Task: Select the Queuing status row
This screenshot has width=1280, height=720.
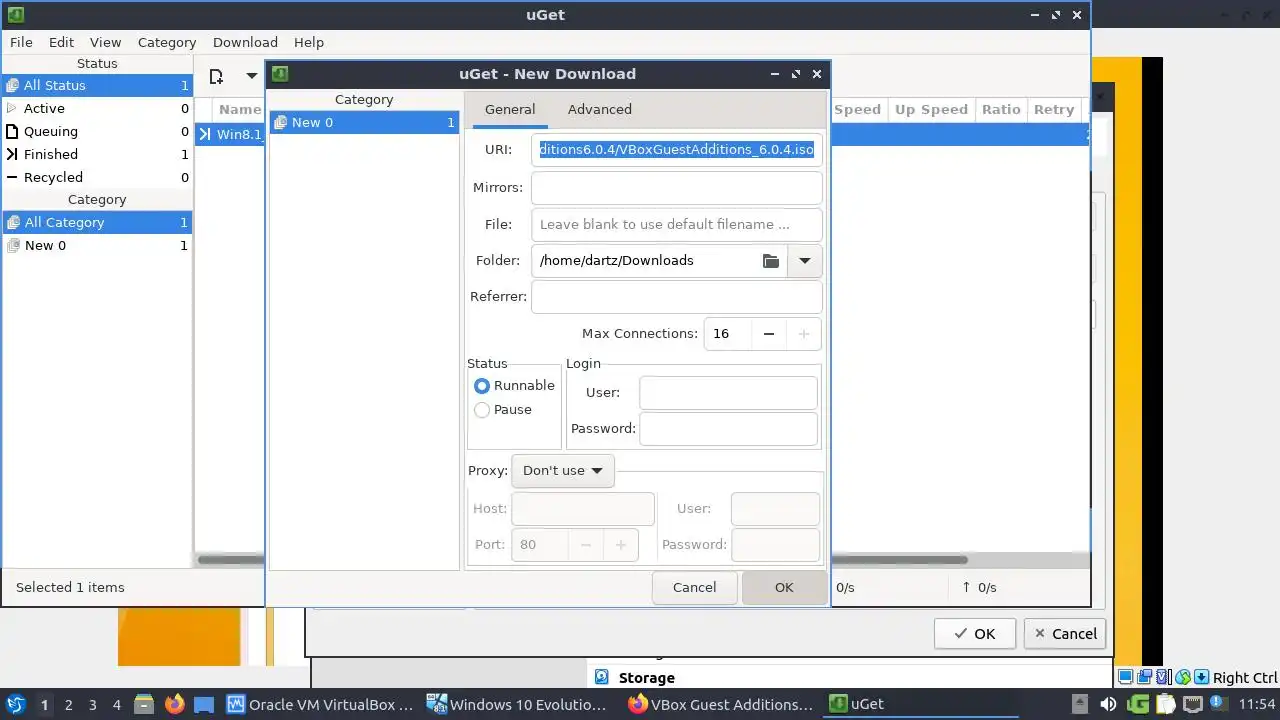Action: point(97,132)
